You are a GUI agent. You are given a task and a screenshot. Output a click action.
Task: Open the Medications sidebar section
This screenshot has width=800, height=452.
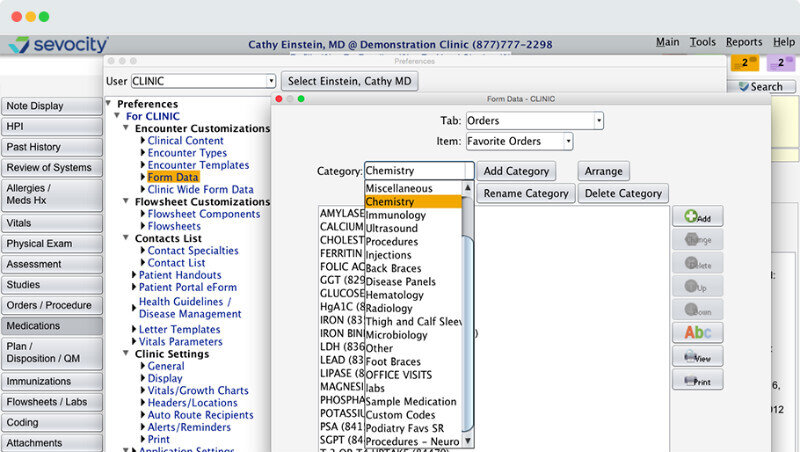coord(51,326)
